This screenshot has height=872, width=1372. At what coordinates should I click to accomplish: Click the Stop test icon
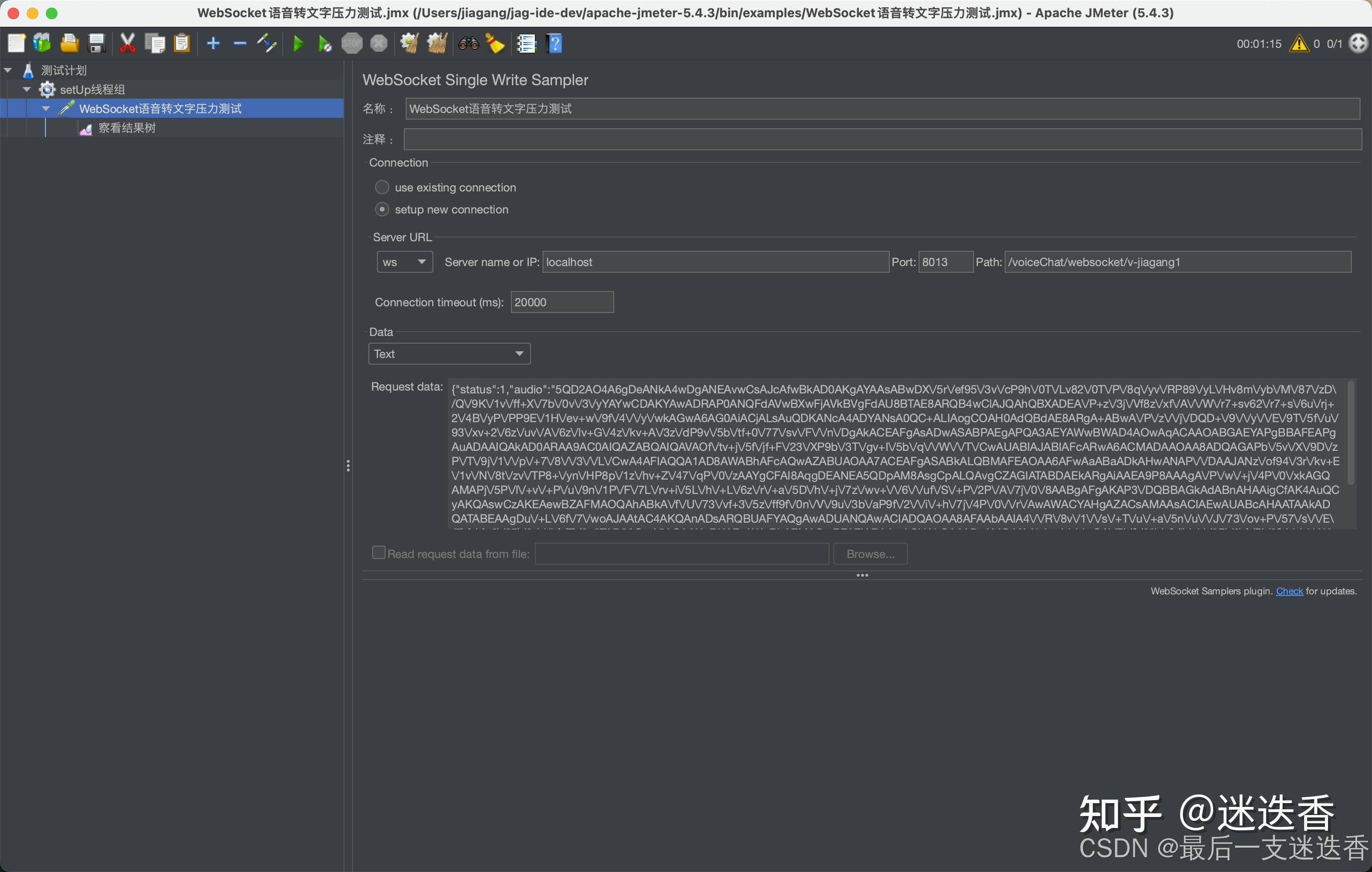[352, 44]
